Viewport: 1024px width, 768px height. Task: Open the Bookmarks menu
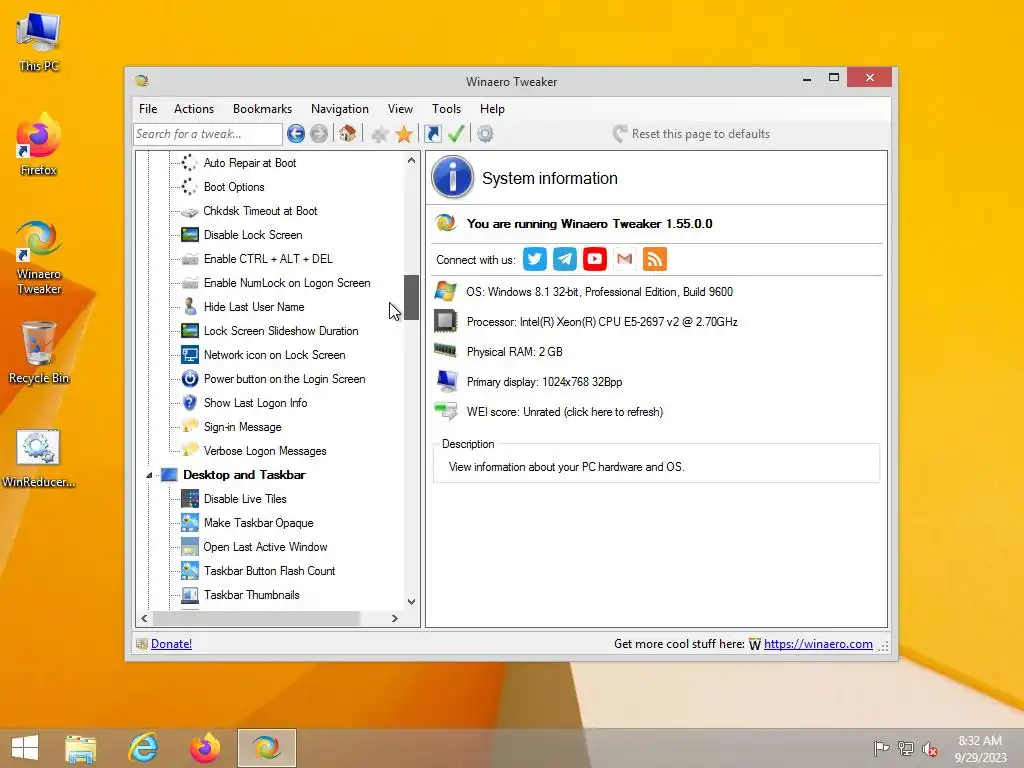click(x=262, y=109)
